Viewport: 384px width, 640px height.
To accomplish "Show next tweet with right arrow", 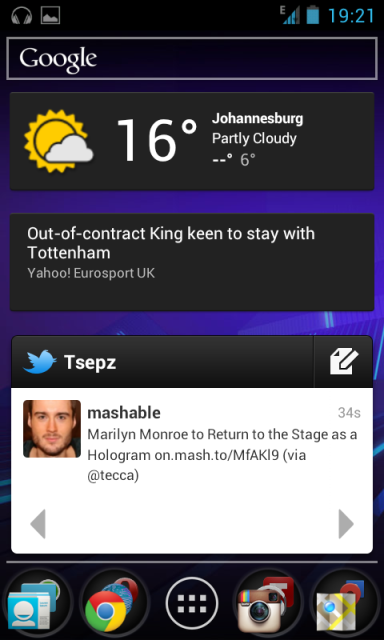I will (x=346, y=524).
